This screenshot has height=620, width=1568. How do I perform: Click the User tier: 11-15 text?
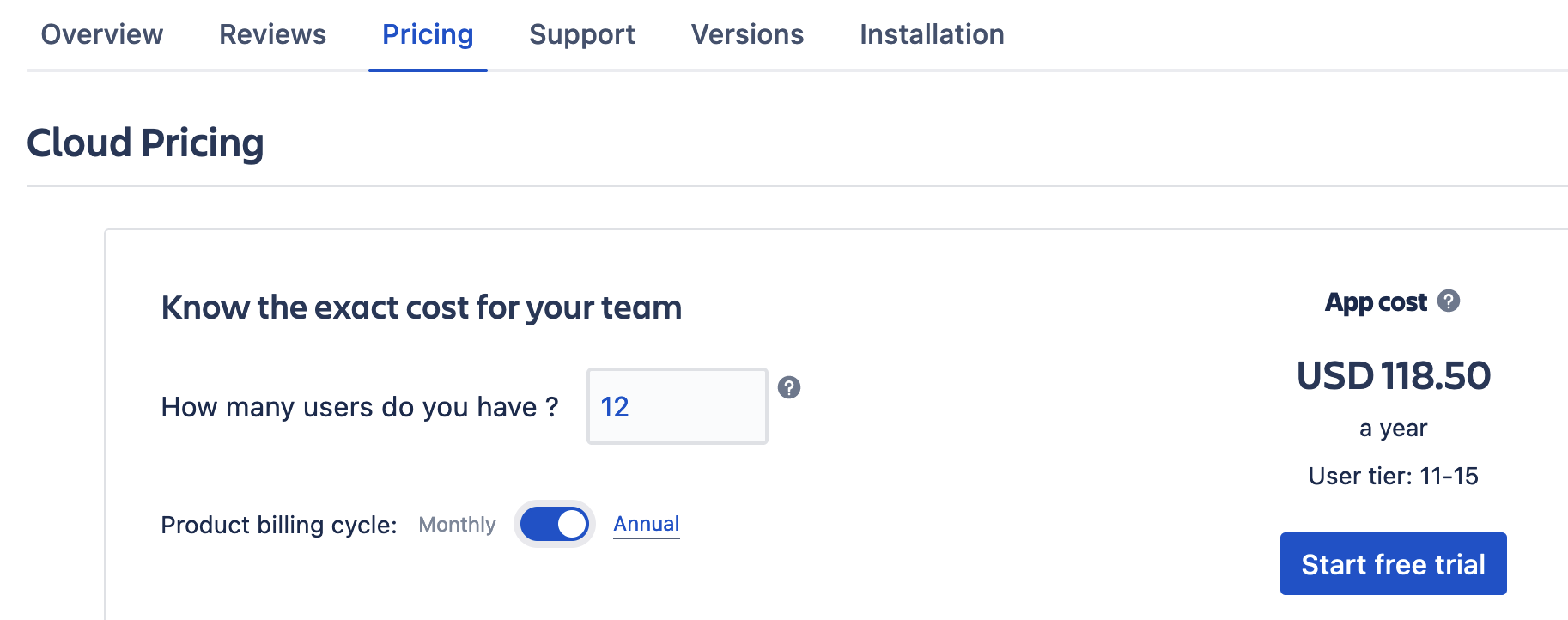(x=1393, y=476)
